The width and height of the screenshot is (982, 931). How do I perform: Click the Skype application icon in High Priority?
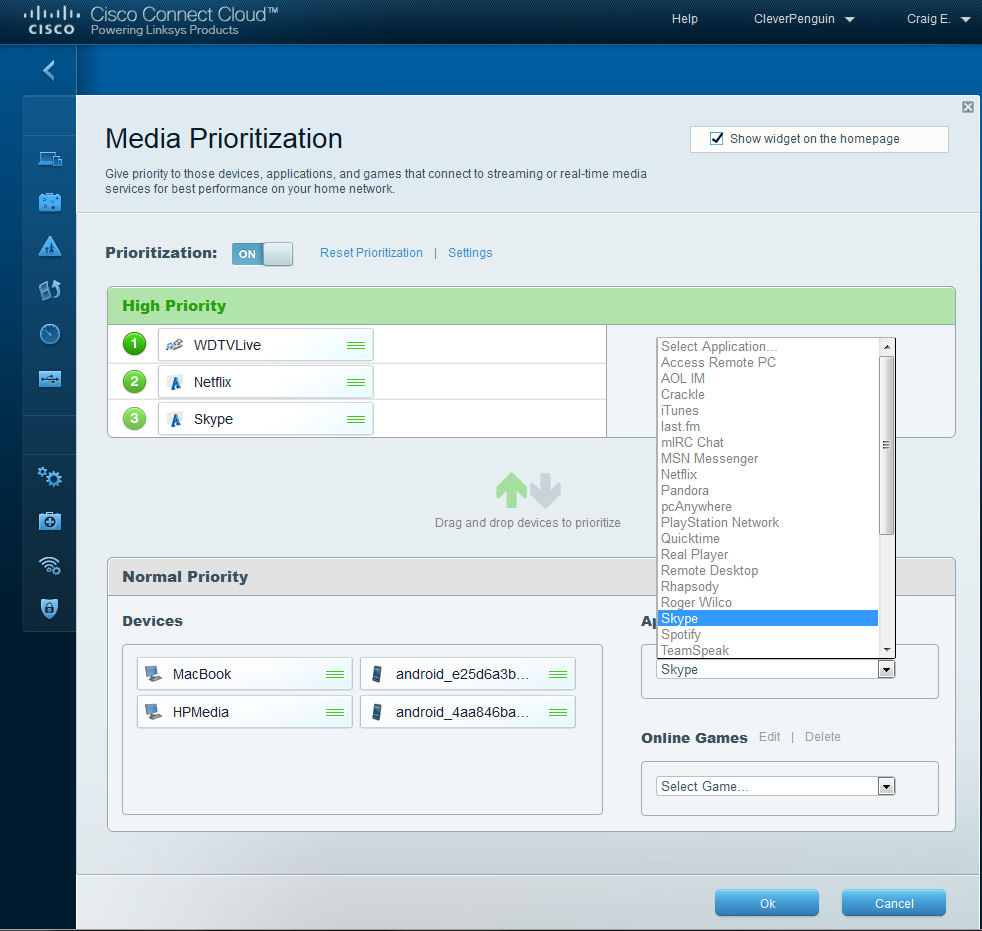click(x=176, y=419)
